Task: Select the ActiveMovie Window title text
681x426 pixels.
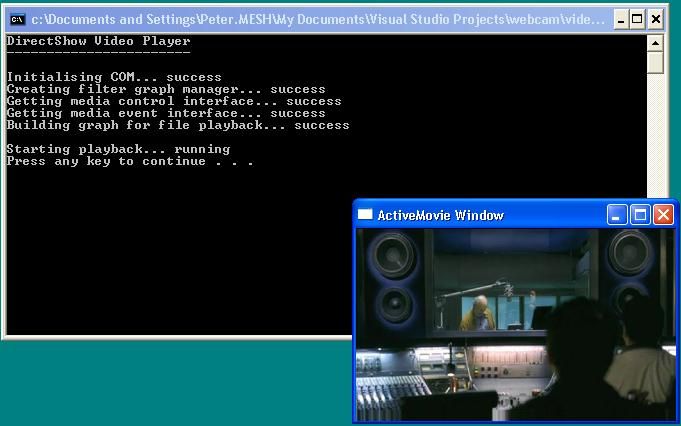Action: click(x=440, y=215)
